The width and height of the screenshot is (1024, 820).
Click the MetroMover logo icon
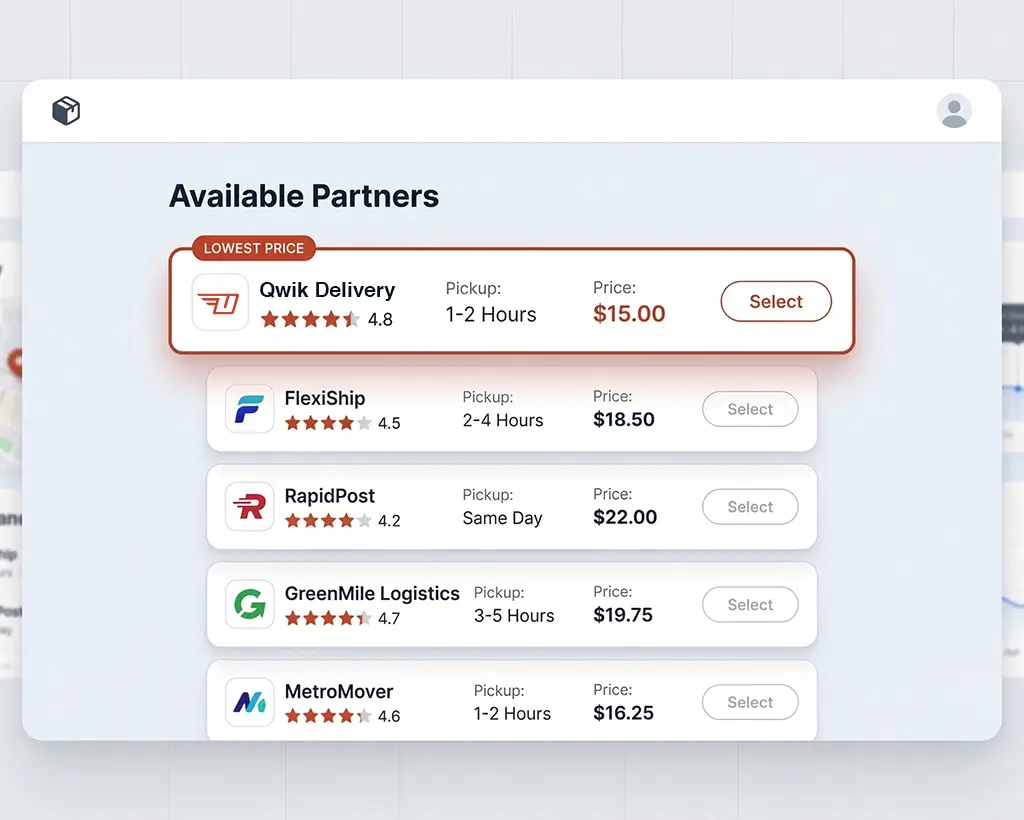coord(249,702)
